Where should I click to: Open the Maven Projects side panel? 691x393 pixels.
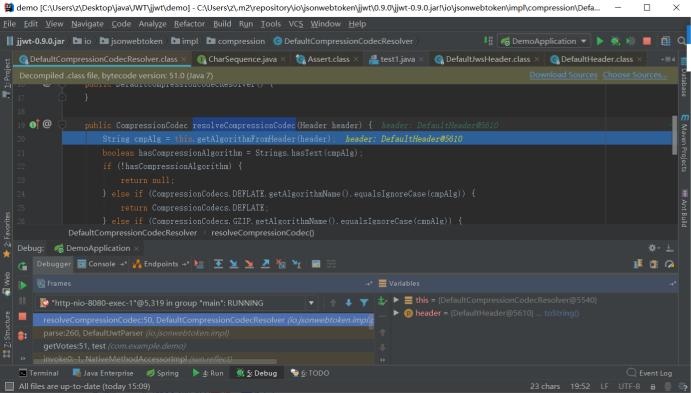pos(684,144)
